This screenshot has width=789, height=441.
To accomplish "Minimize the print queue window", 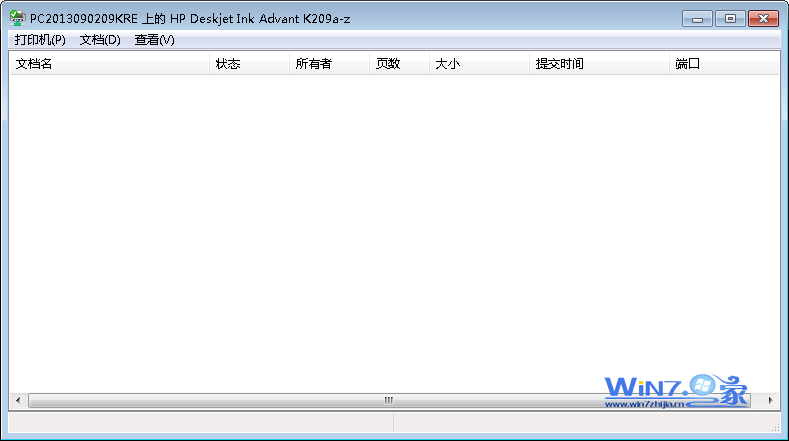I will 697,19.
